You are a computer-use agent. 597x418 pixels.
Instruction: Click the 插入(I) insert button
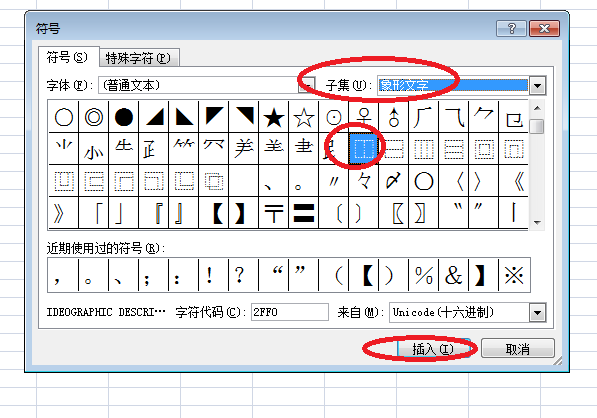(433, 348)
